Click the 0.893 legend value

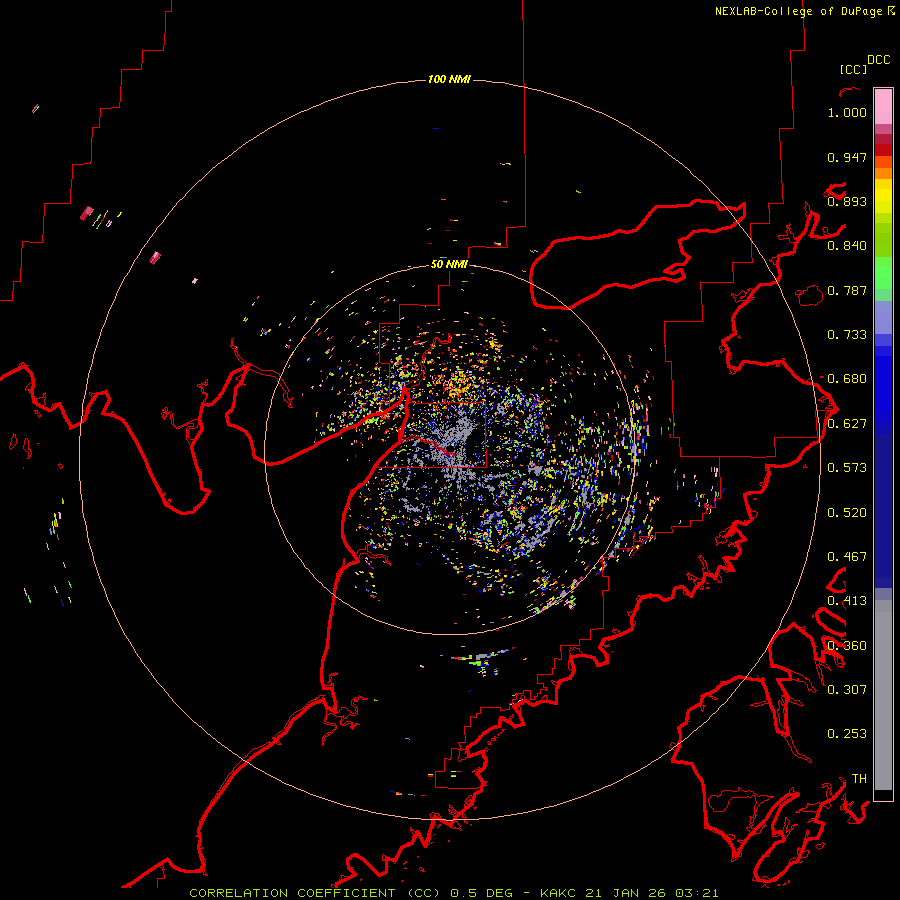coord(847,201)
